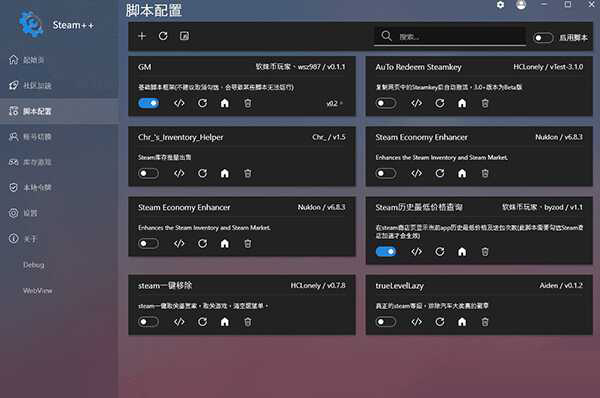Delete the trueLevelLazy script

click(x=485, y=322)
